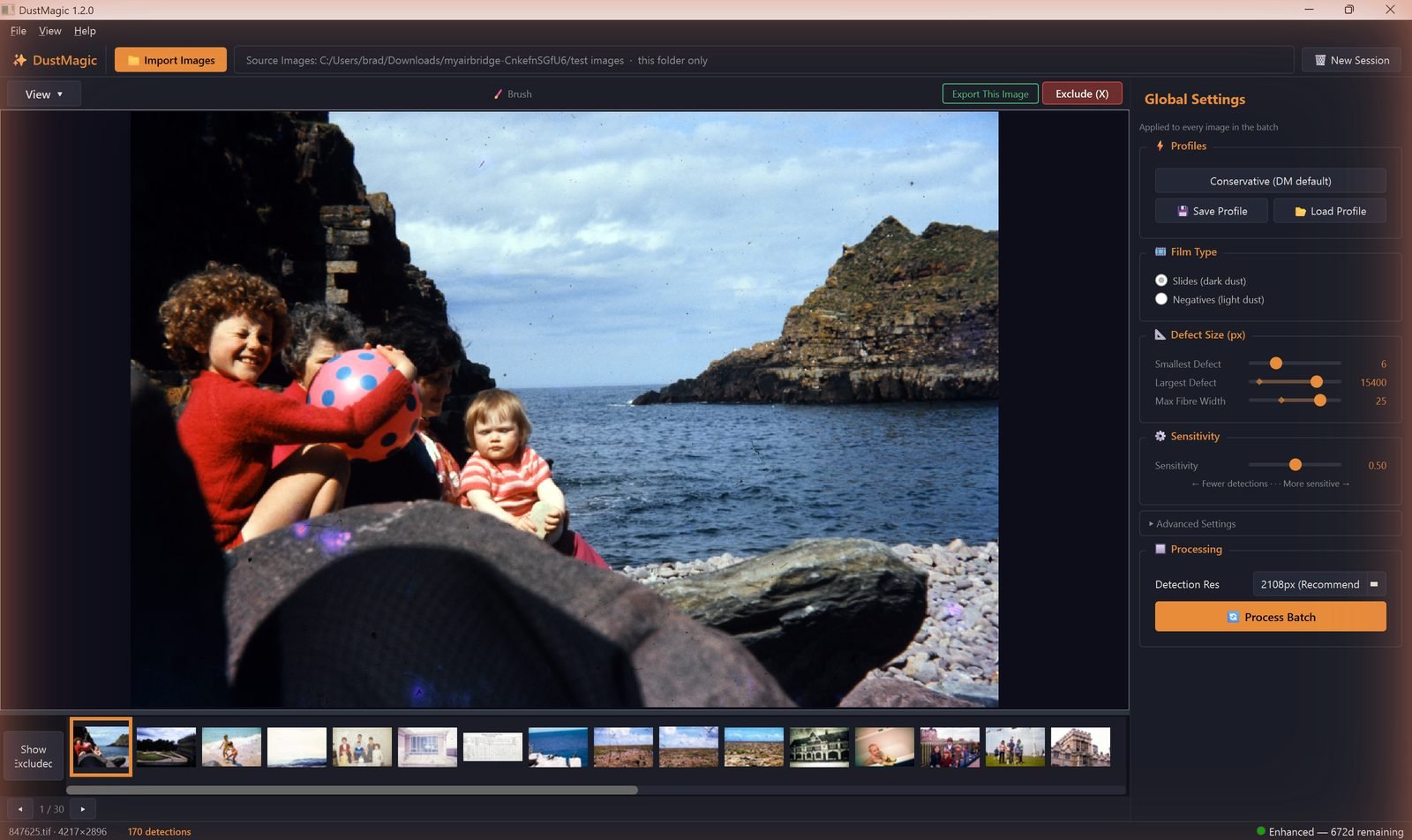Select Slides (dark dust) film type
The image size is (1412, 840).
tap(1161, 281)
